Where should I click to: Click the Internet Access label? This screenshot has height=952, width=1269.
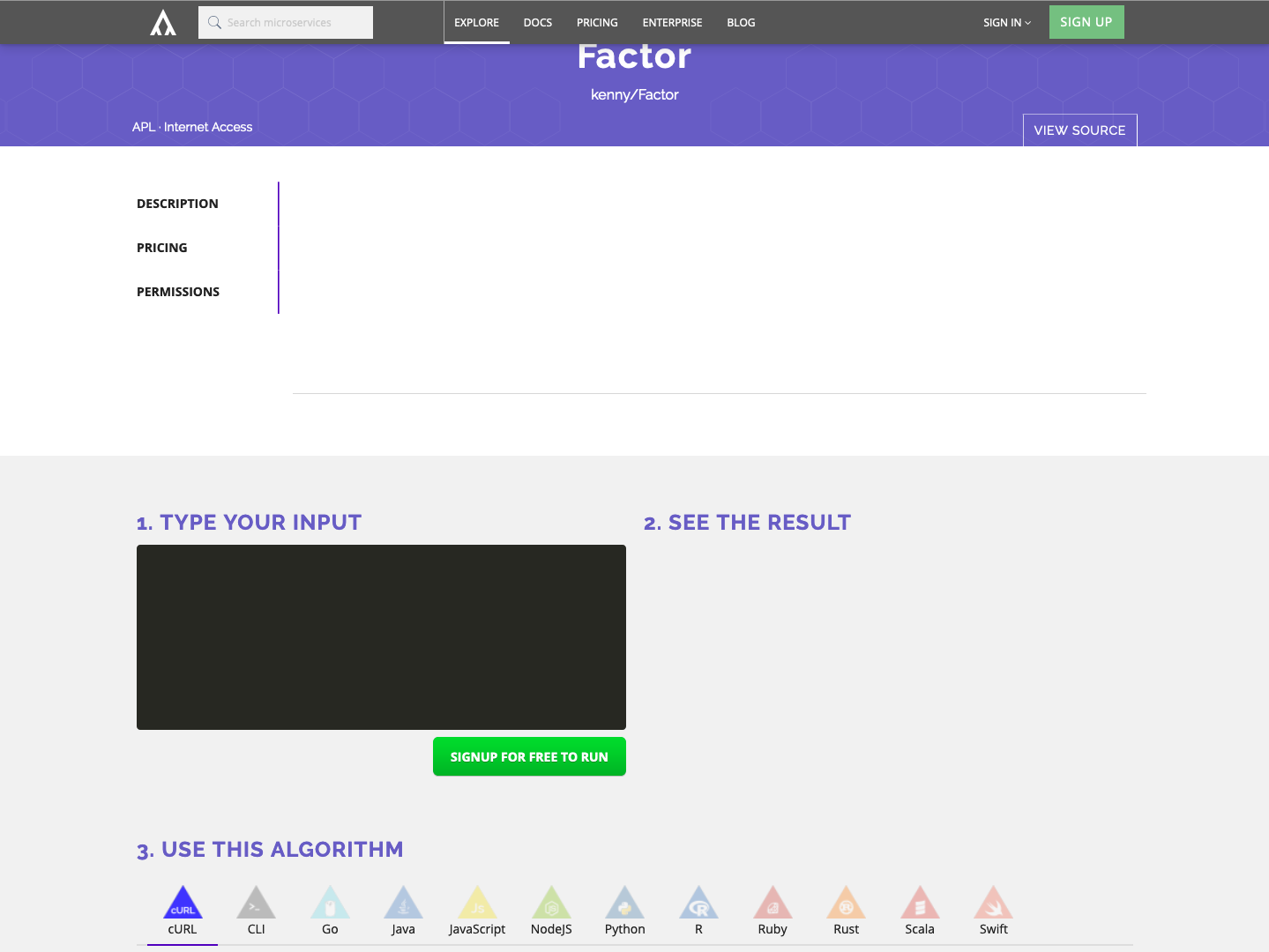click(208, 127)
